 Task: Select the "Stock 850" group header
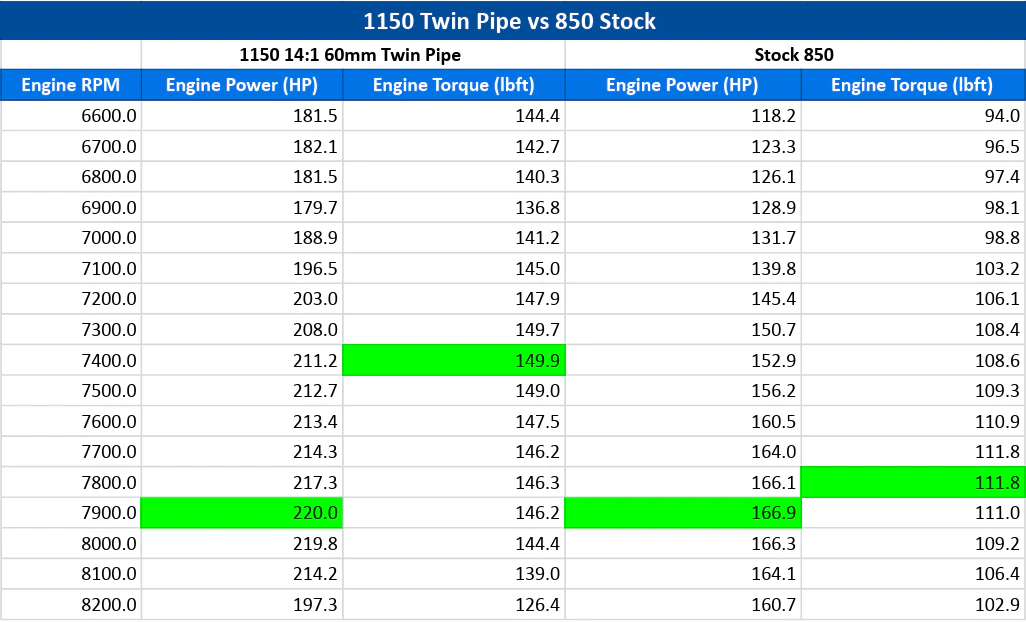(793, 55)
